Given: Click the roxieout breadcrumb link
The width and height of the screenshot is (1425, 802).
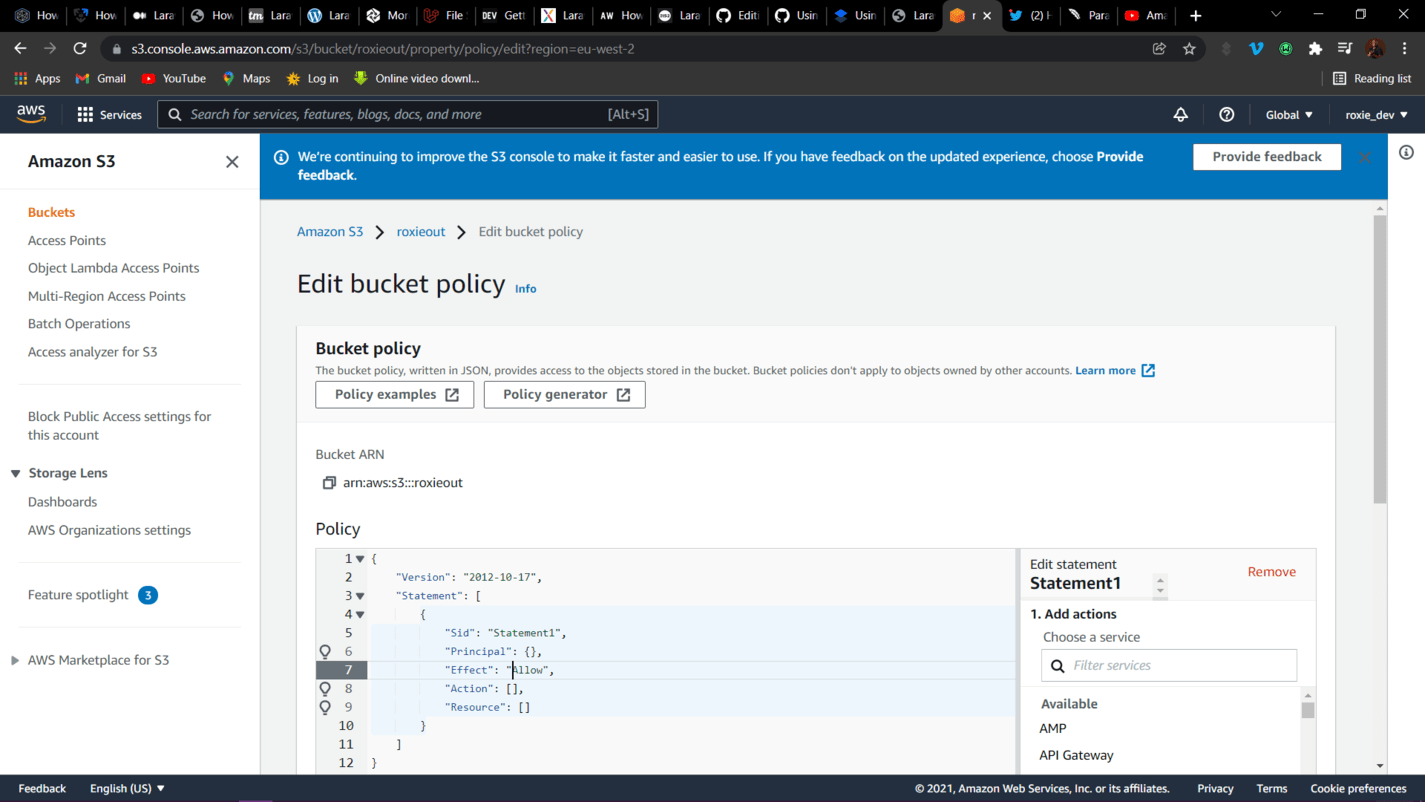Looking at the screenshot, I should [420, 231].
